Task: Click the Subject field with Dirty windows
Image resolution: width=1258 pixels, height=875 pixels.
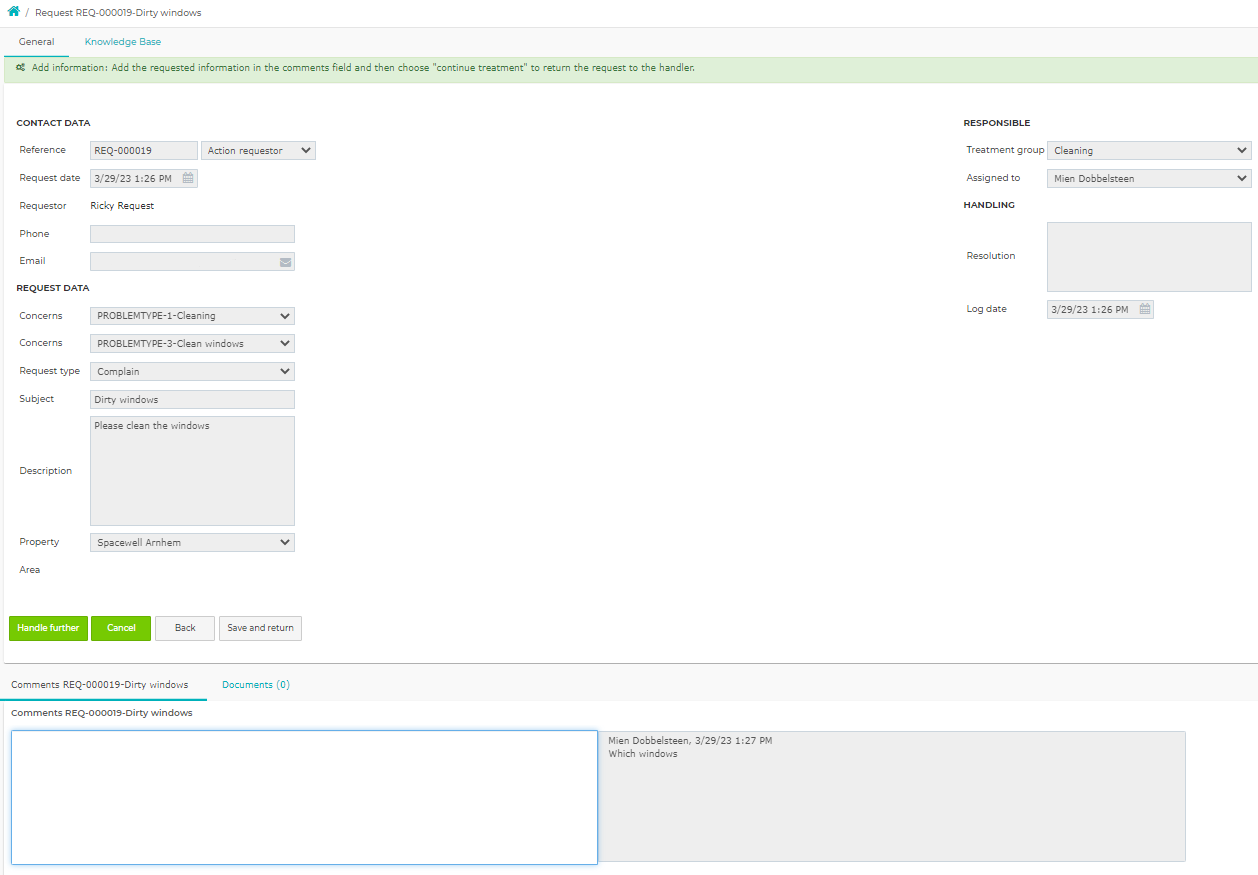Action: tap(192, 399)
